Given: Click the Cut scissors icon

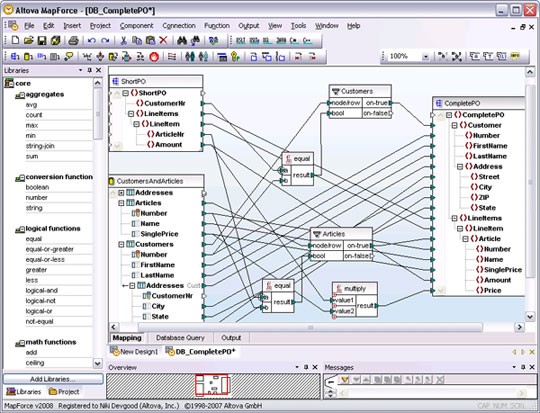Looking at the screenshot, I should pos(123,41).
